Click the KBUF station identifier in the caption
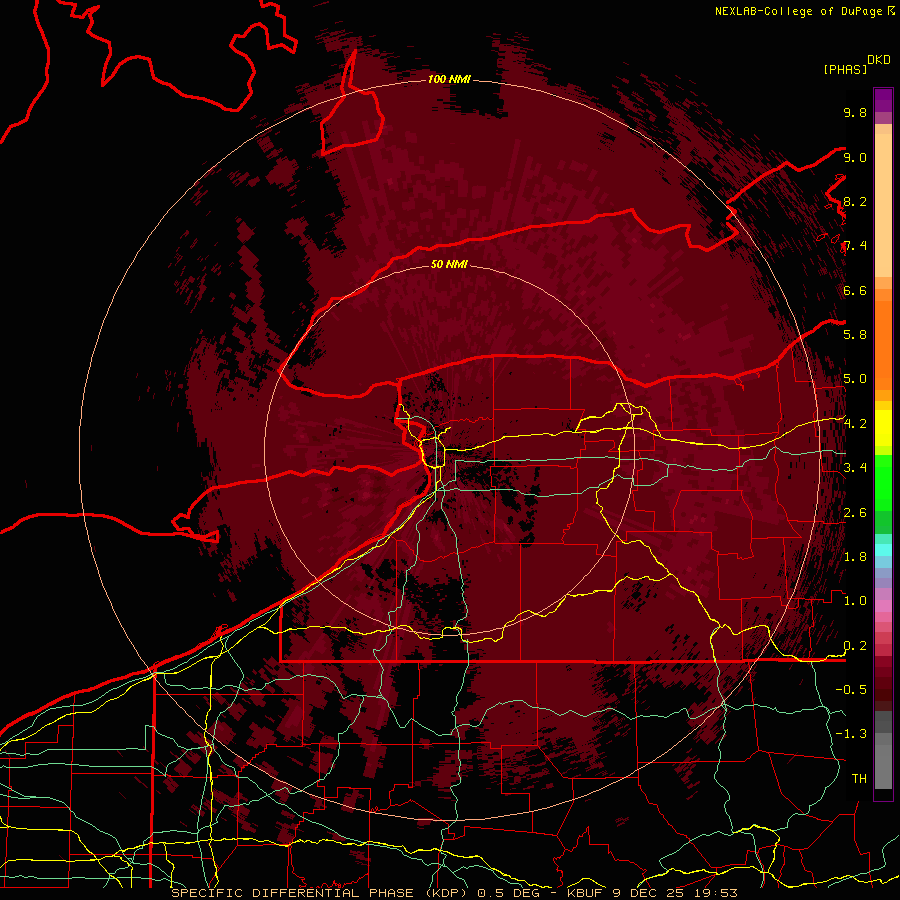900x900 pixels. [585, 893]
